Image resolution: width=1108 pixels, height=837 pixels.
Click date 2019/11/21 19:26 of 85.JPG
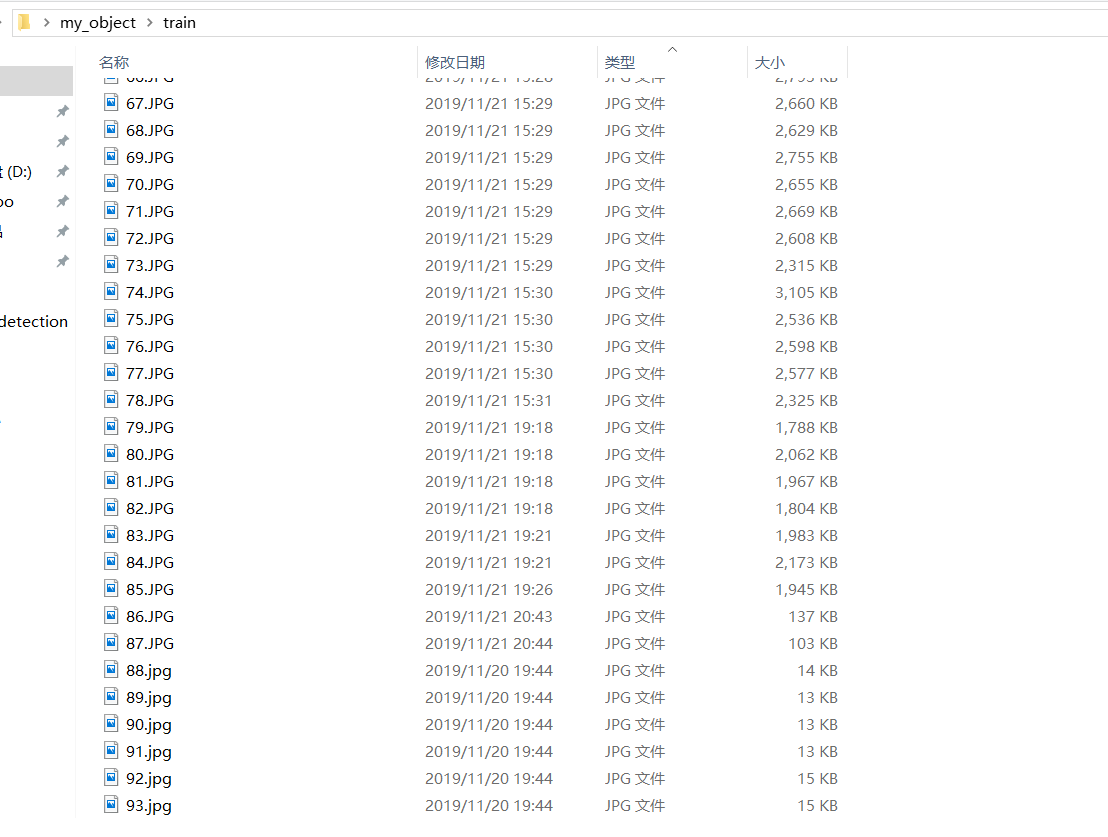pos(488,589)
